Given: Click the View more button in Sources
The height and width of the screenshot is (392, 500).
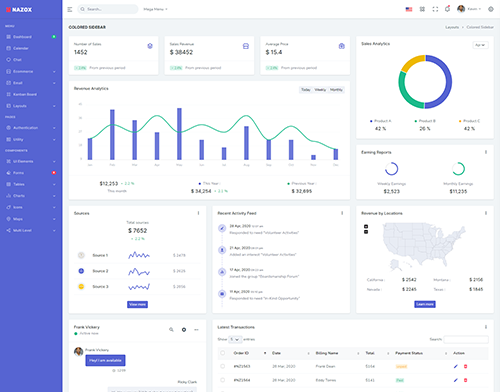Looking at the screenshot, I should click(137, 304).
